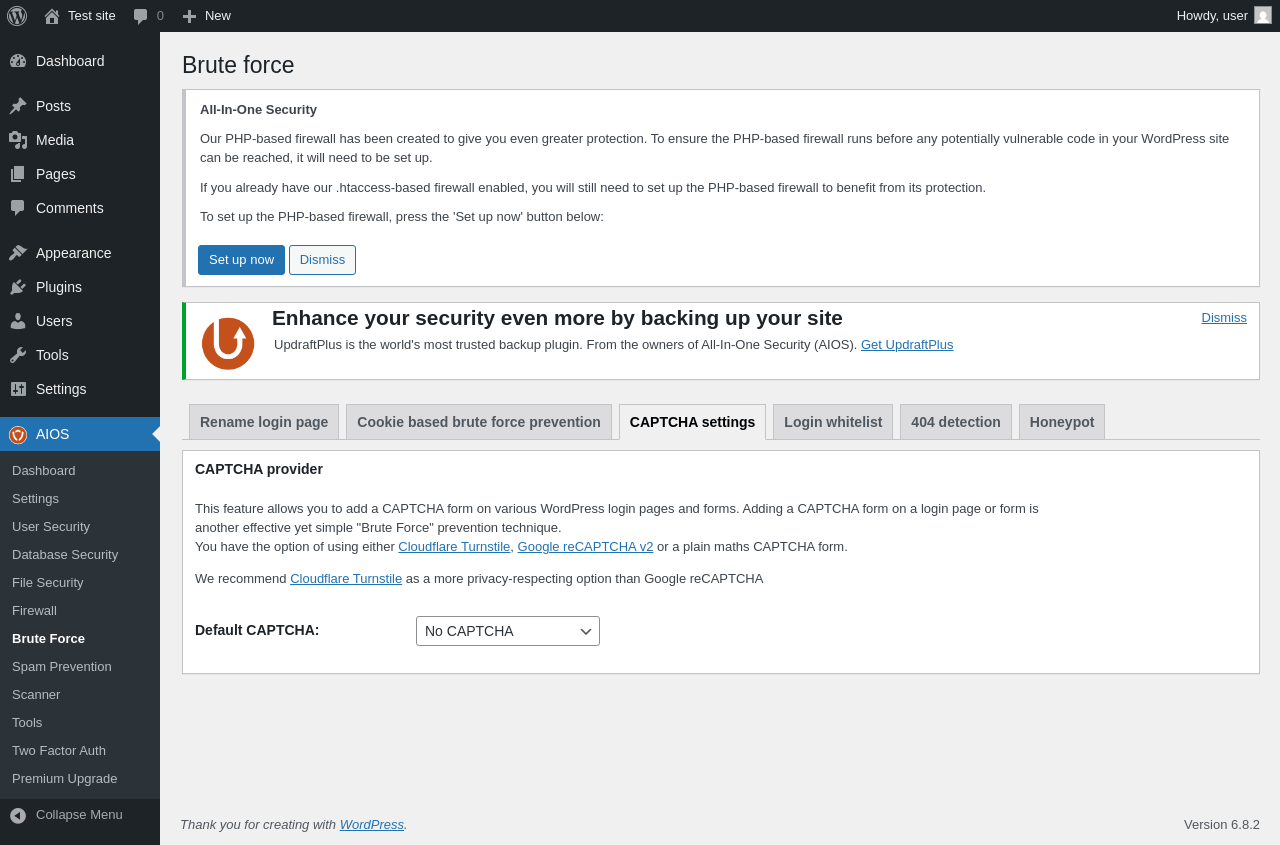The image size is (1280, 845).
Task: Click the Comments speech bubble sidebar icon
Action: click(18, 208)
